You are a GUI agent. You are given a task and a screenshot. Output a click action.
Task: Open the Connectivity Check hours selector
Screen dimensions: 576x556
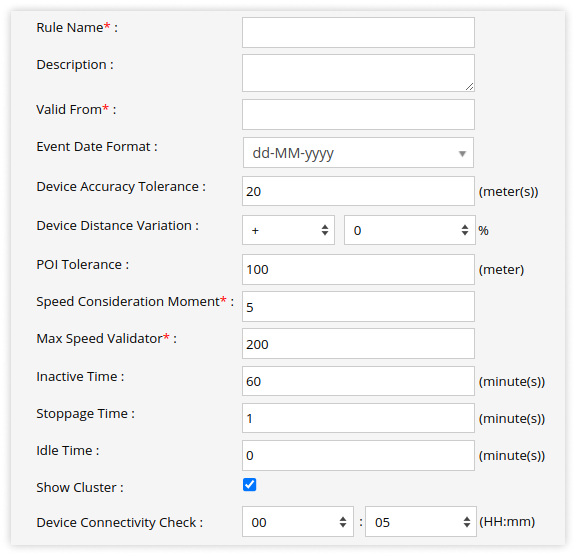coord(298,521)
